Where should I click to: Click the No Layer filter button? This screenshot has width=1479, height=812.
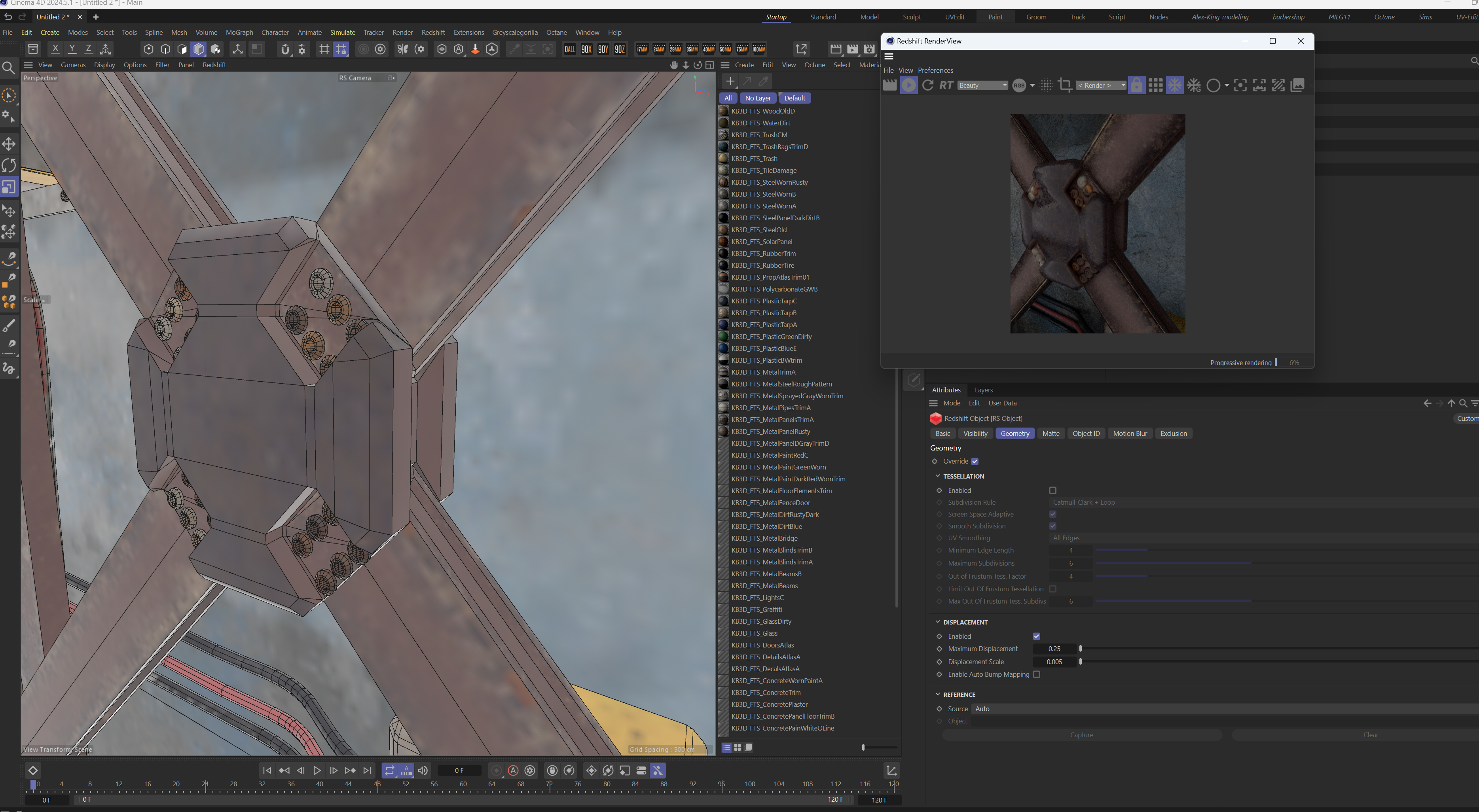(x=757, y=98)
